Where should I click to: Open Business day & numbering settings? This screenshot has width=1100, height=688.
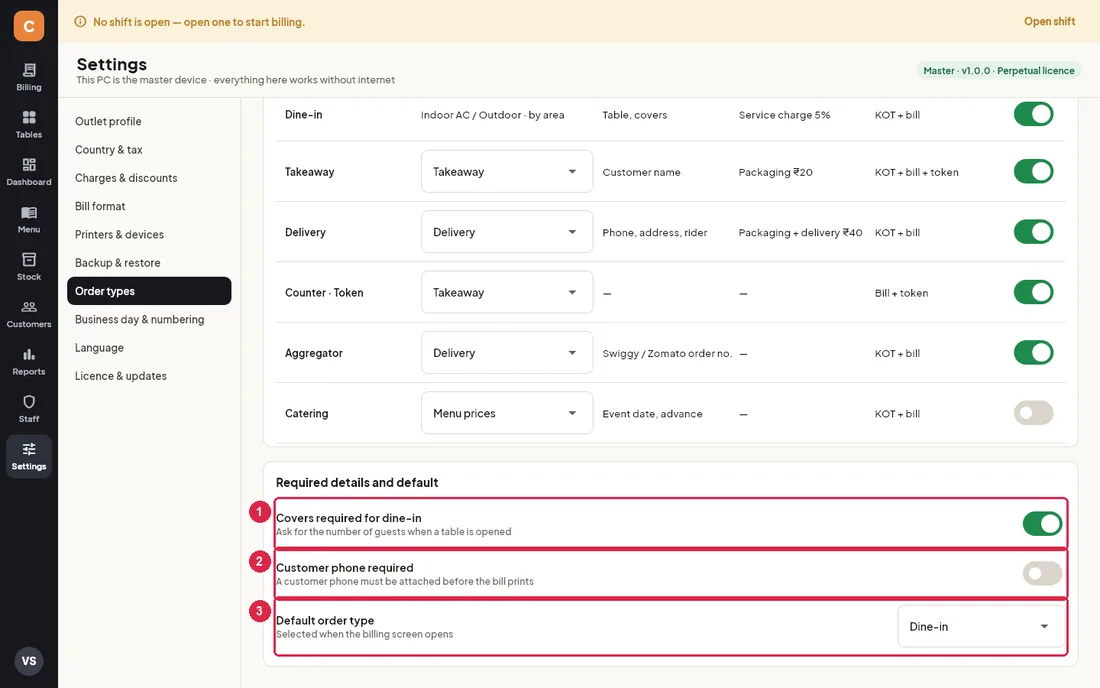tap(149, 319)
